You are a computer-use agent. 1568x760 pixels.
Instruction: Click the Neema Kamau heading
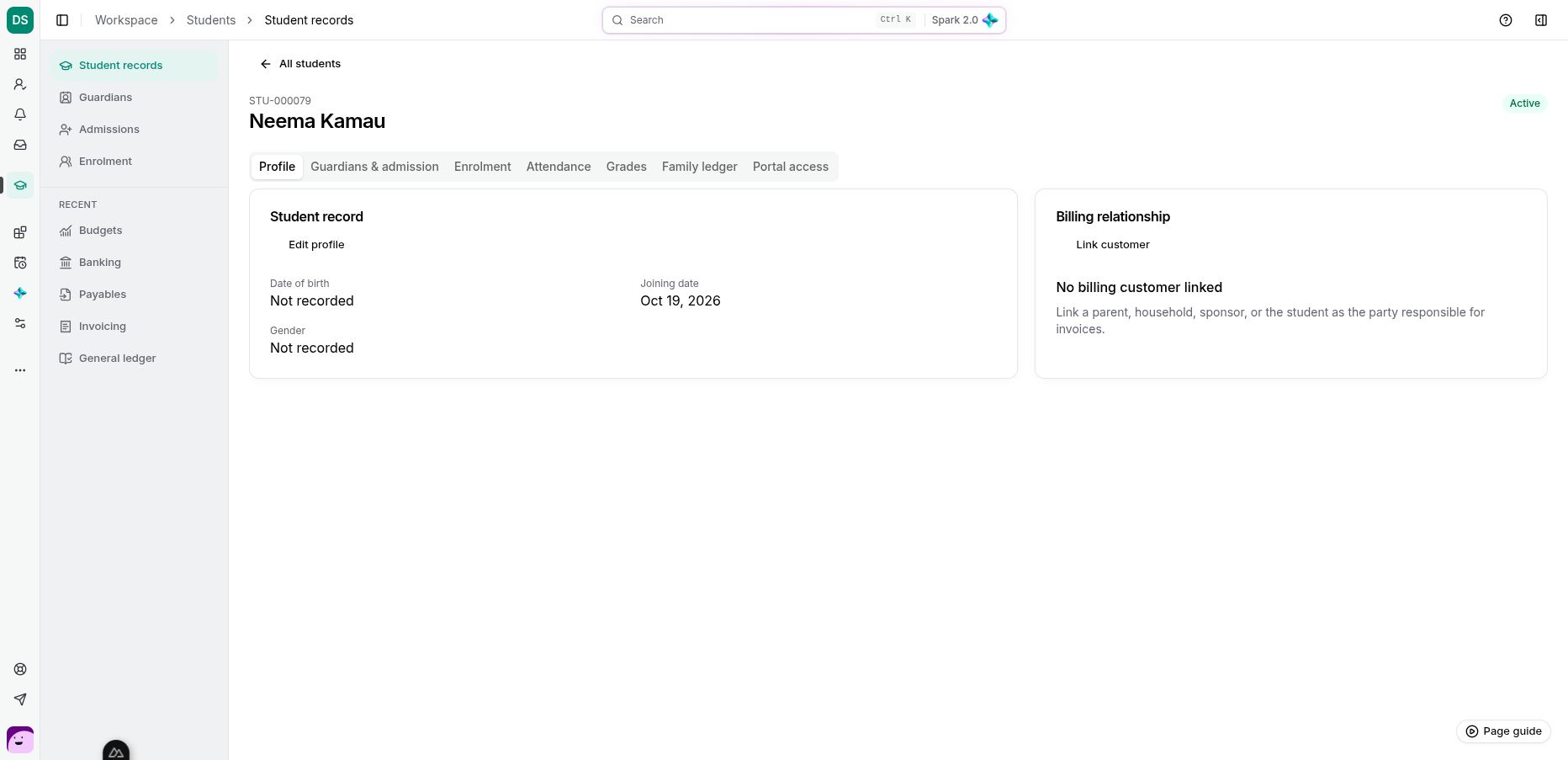[x=317, y=121]
